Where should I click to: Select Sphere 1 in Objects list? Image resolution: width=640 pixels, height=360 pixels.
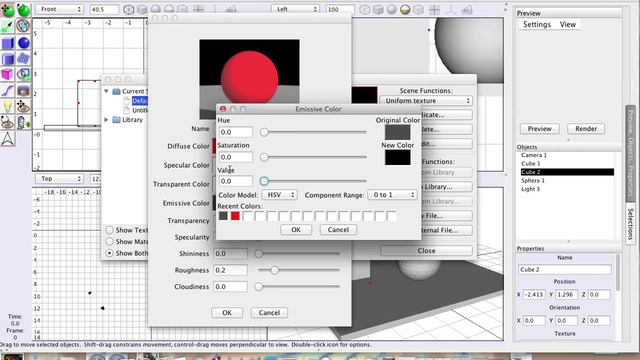point(533,180)
